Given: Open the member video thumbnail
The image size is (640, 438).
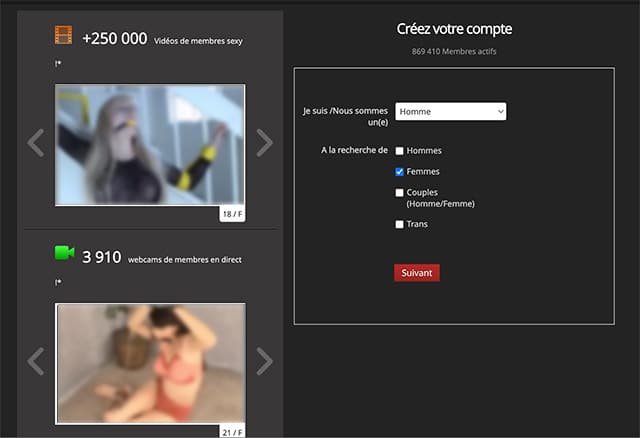Looking at the screenshot, I should 150,145.
